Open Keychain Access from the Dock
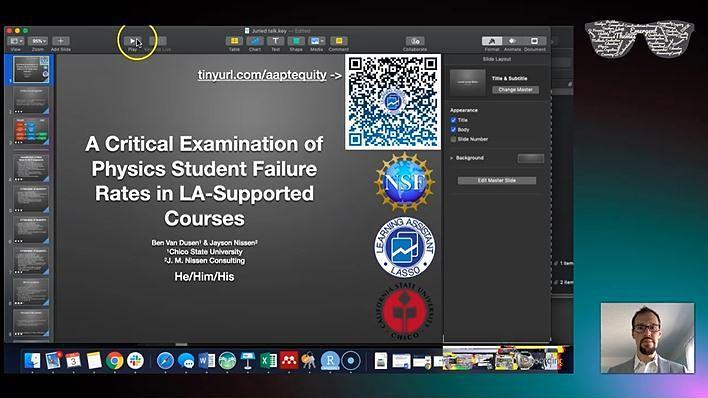This screenshot has height=398, width=708. tap(309, 361)
